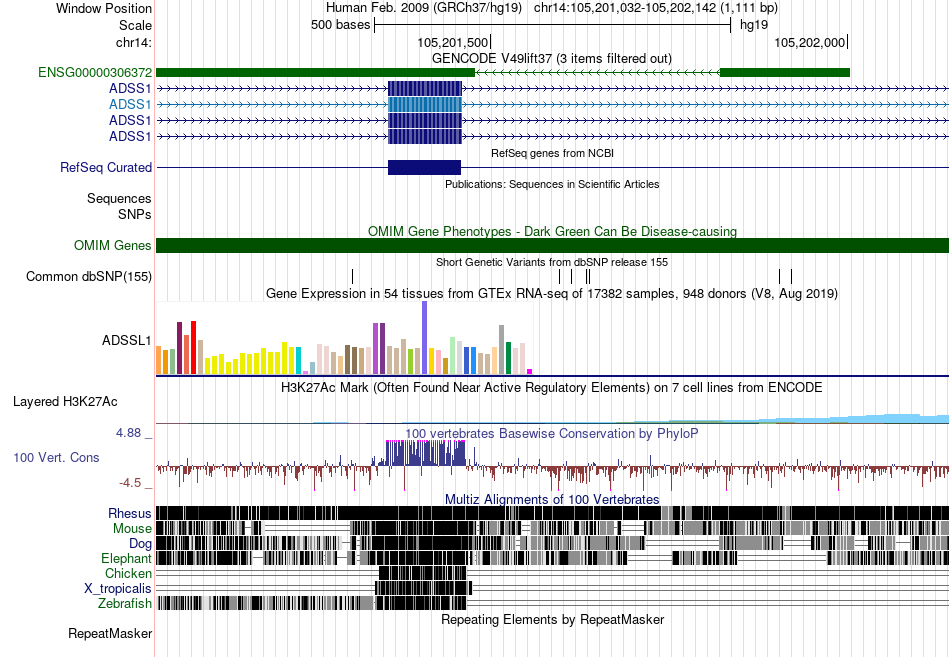Click the RefSeq Curated exon block
The width and height of the screenshot is (950, 657).
(x=425, y=167)
